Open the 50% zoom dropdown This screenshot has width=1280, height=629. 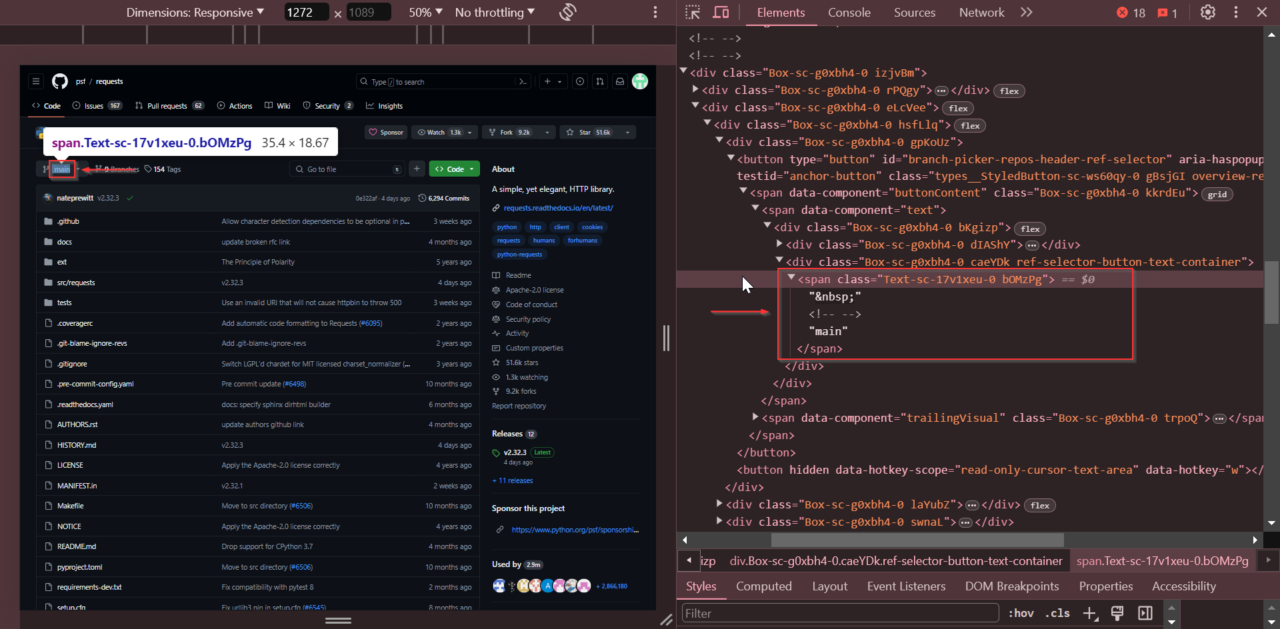pos(426,12)
